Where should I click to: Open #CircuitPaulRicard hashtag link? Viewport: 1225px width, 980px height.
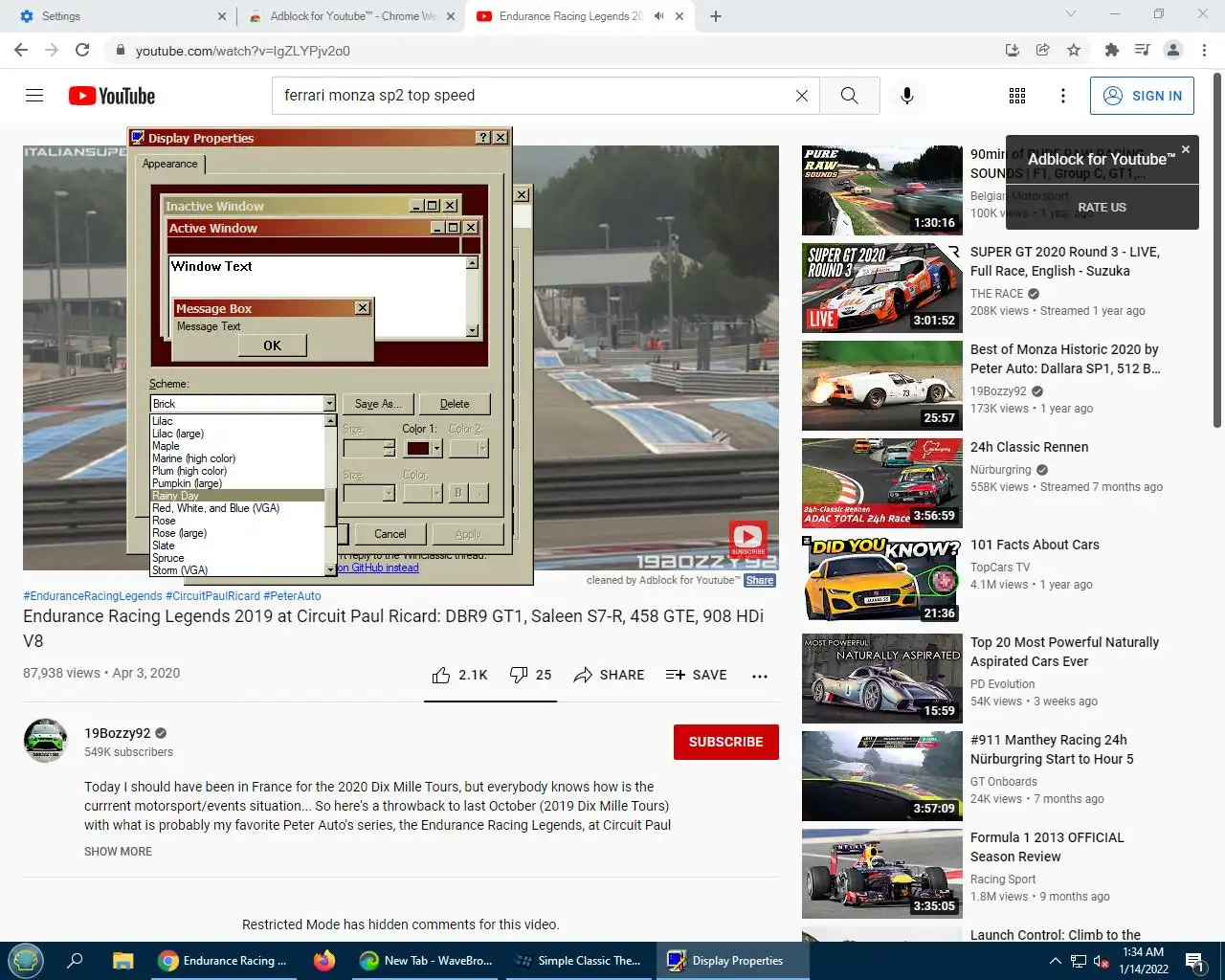(212, 595)
